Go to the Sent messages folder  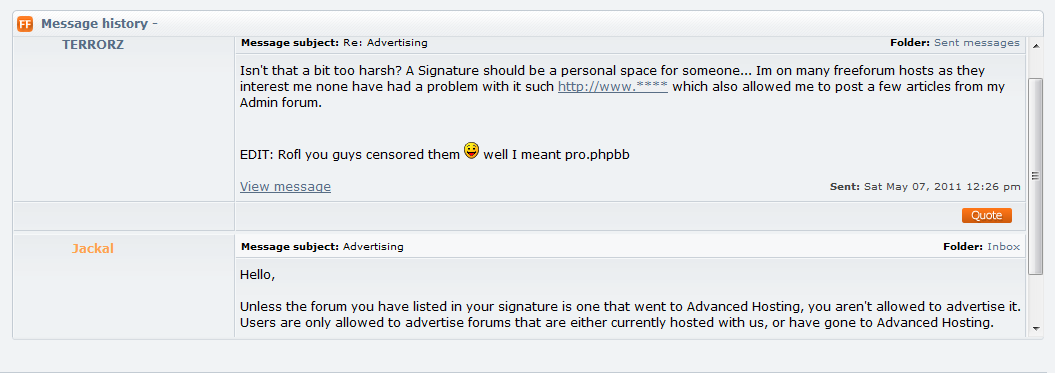point(977,42)
